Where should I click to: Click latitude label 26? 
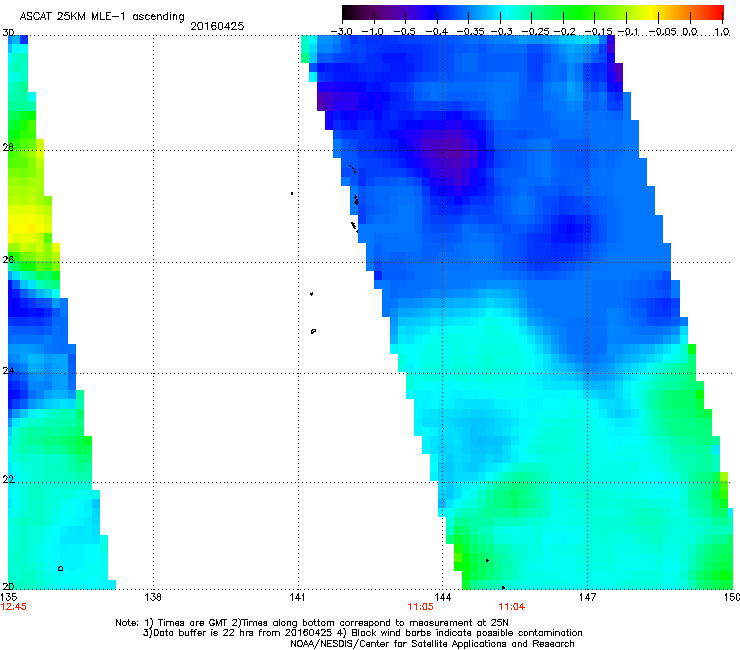pos(8,260)
